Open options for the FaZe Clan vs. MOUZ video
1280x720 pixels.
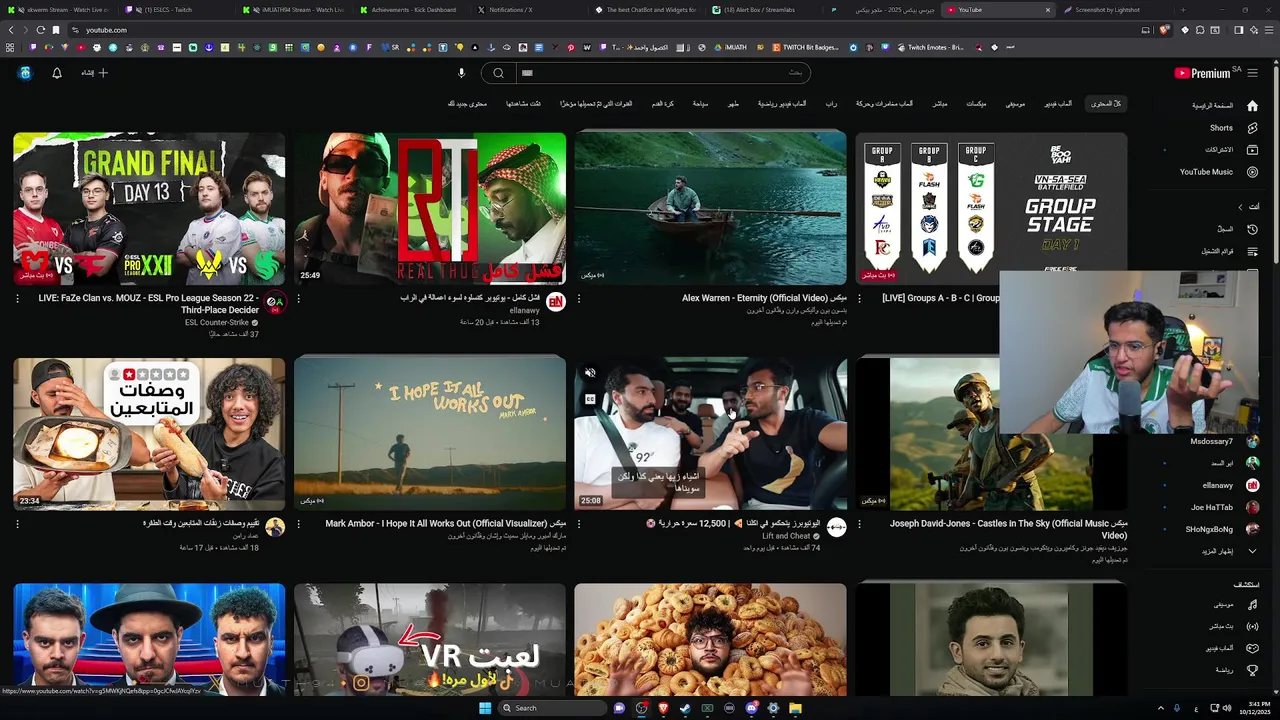click(18, 298)
